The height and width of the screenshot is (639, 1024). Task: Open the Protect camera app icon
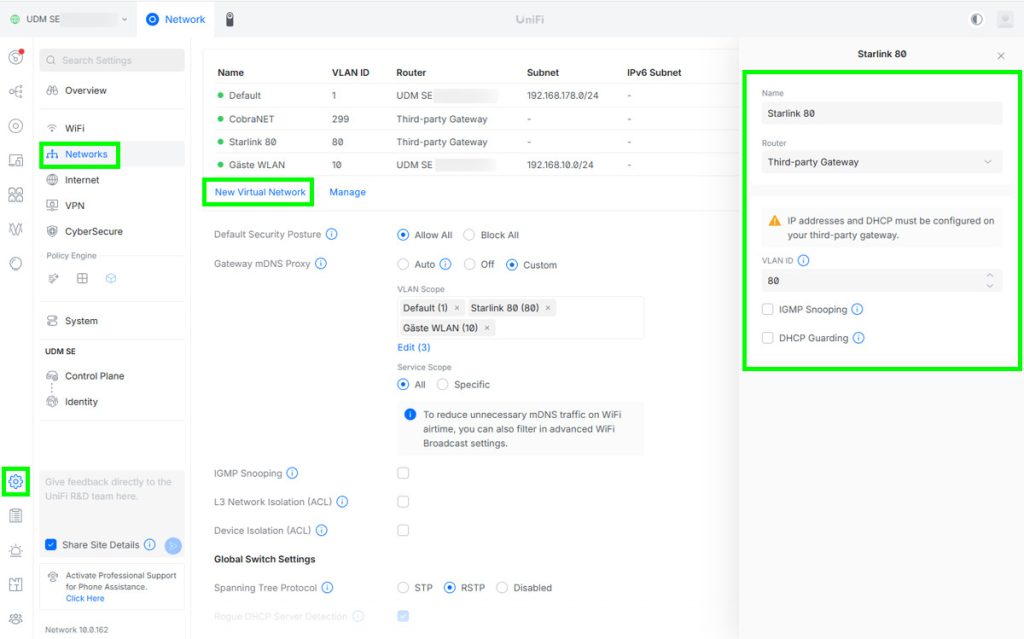click(x=229, y=19)
